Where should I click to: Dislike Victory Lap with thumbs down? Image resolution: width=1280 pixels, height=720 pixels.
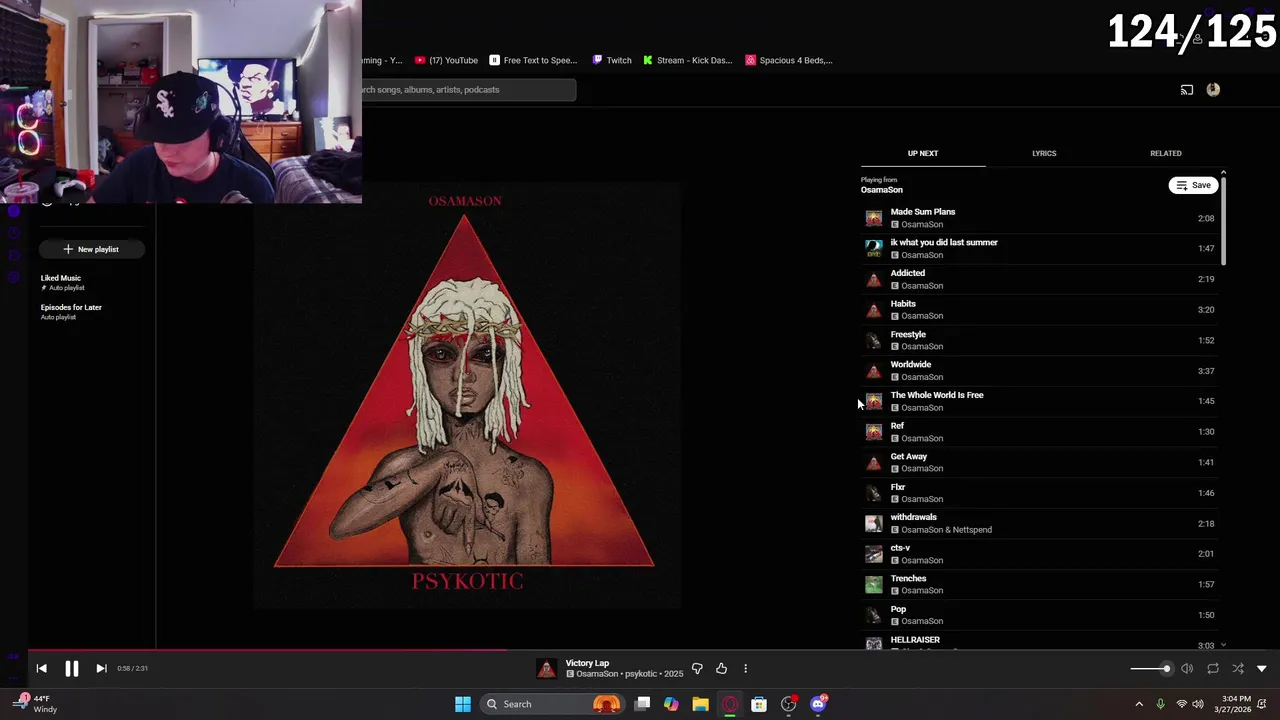tap(697, 668)
